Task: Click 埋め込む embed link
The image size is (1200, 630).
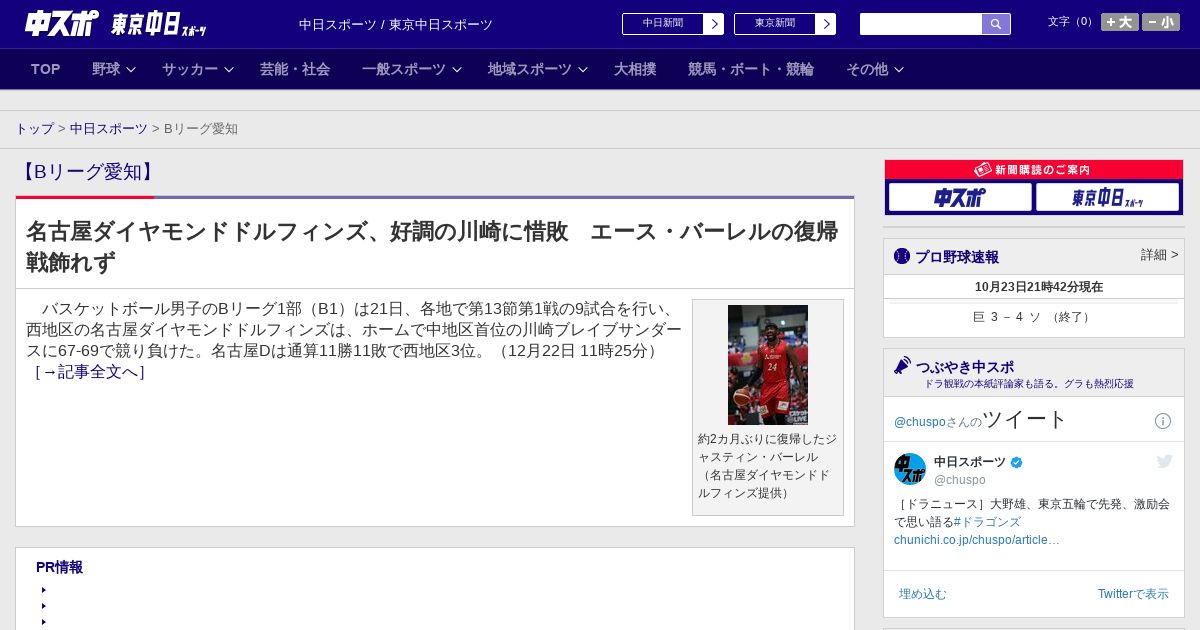Action: (922, 594)
